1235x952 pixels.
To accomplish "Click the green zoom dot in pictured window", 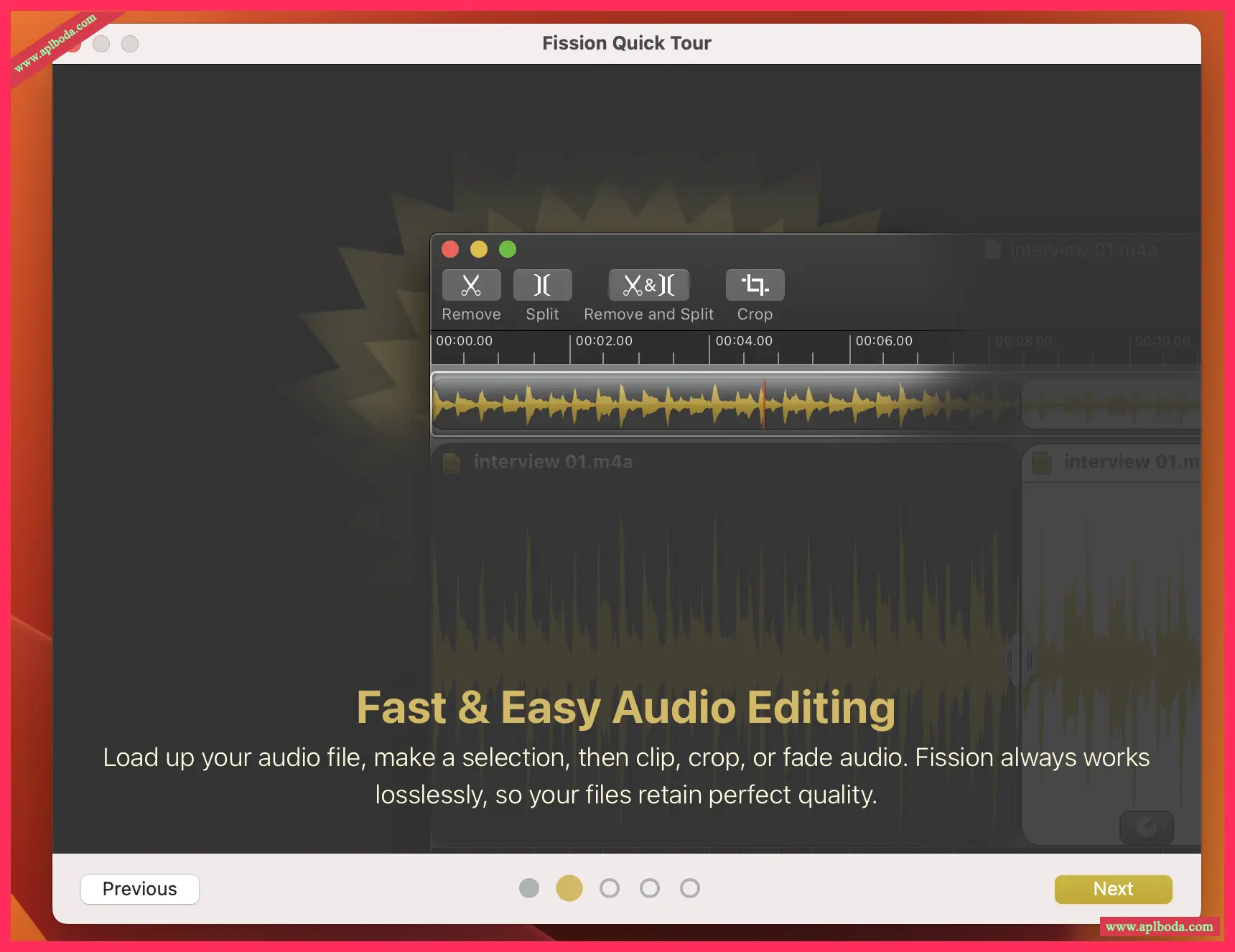I will click(508, 249).
